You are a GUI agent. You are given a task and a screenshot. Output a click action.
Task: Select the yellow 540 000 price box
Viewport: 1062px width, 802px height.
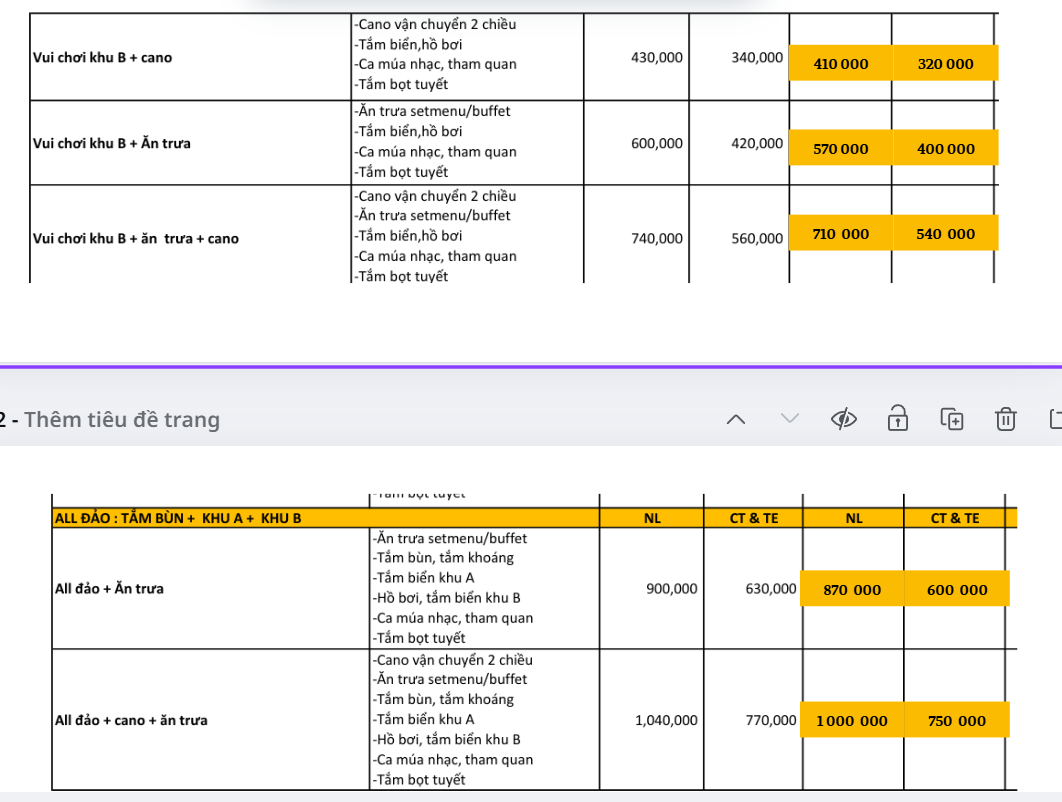point(946,234)
